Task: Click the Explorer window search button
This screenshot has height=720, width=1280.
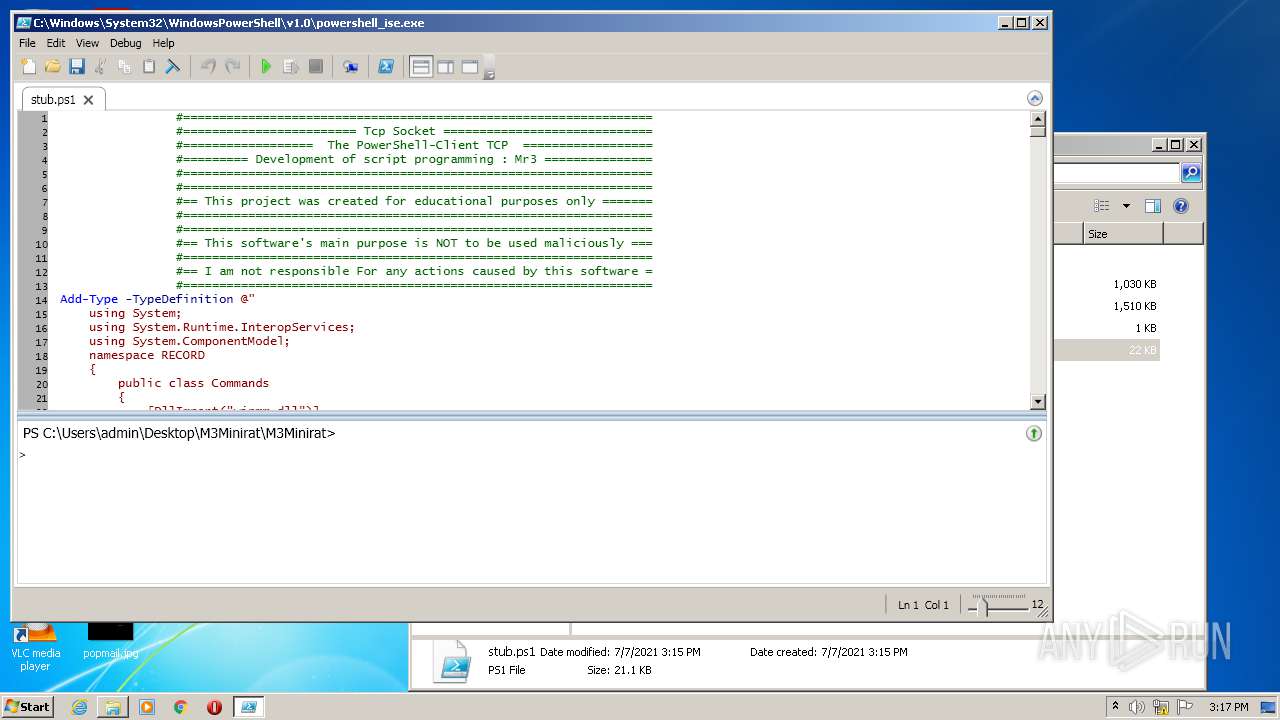Action: click(x=1191, y=173)
